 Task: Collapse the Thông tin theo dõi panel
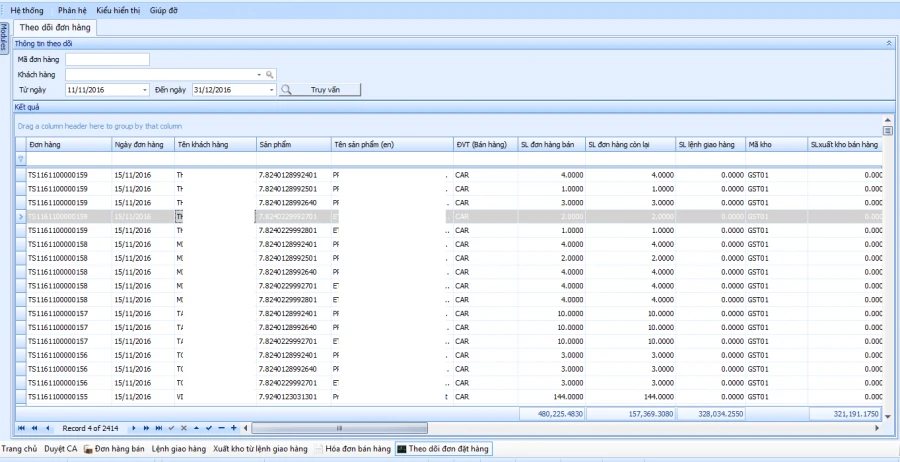tap(889, 43)
